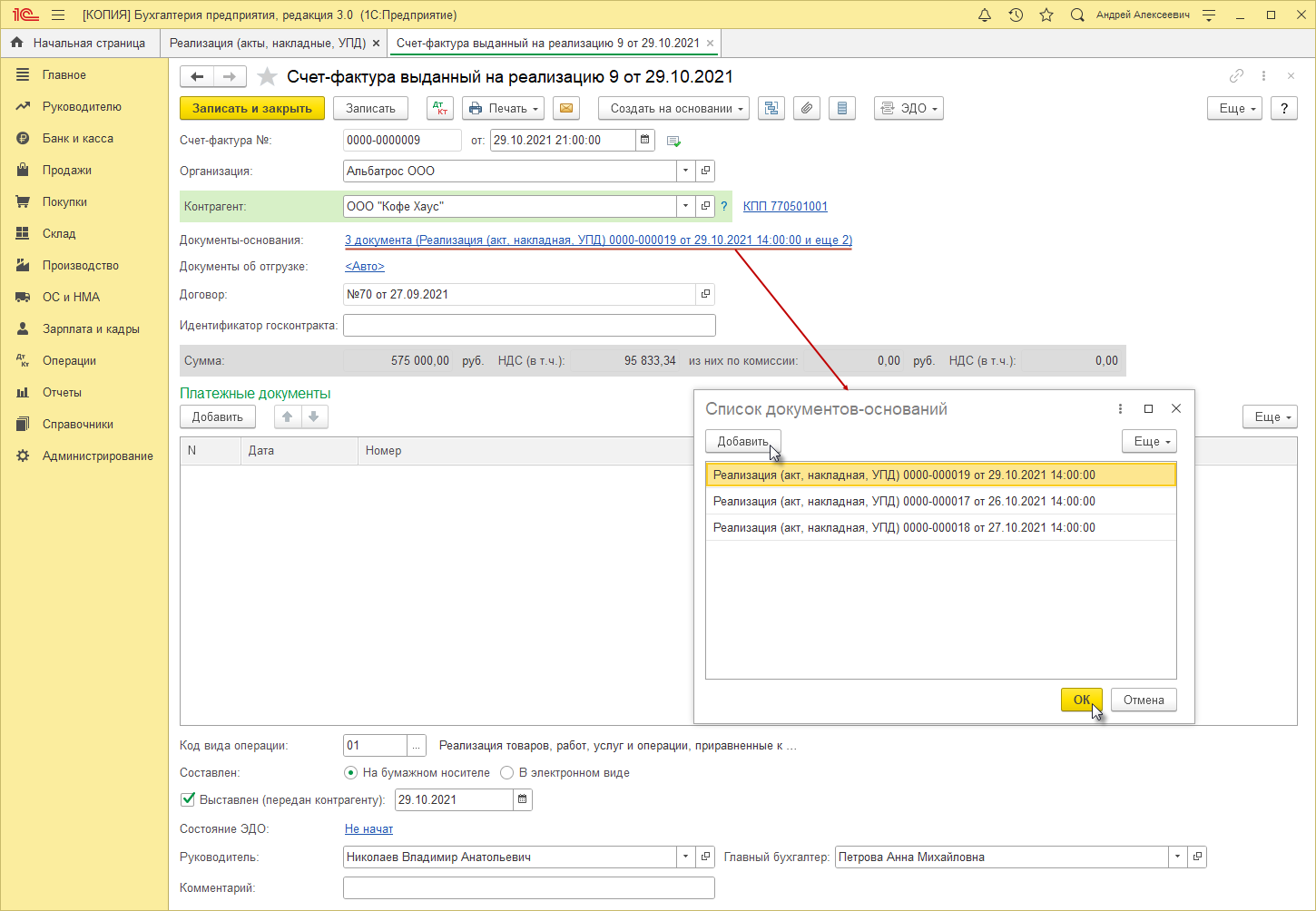Open Еще menu in basis documents dialog
The width and height of the screenshot is (1316, 911).
pos(1149,441)
